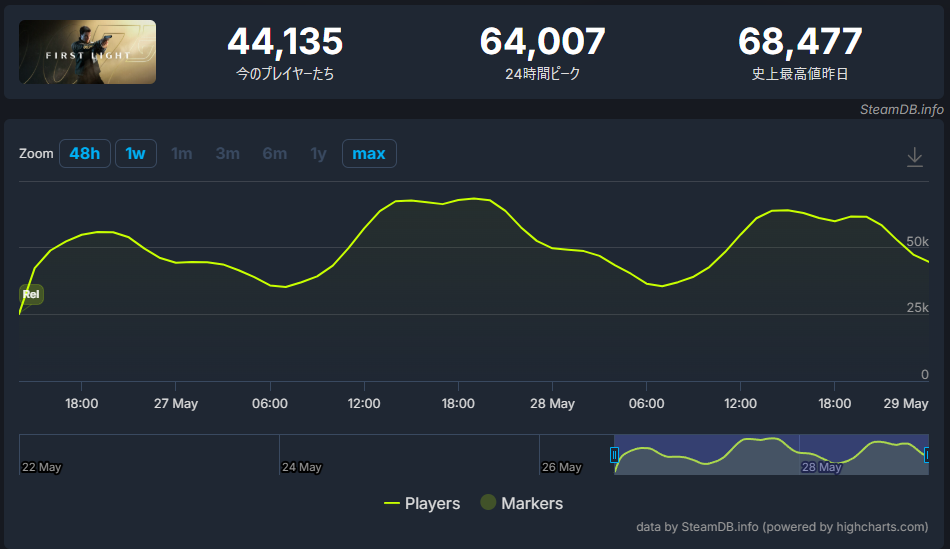Open the chart download menu icon
The width and height of the screenshot is (950, 549).
[915, 157]
